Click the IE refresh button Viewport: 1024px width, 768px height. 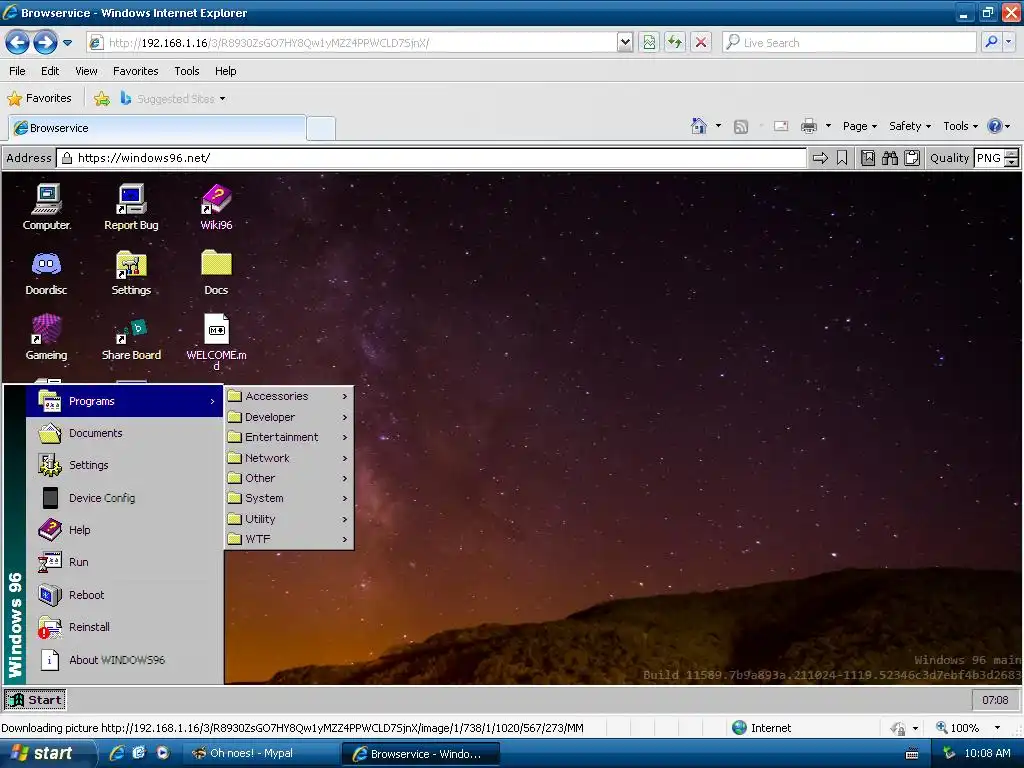tap(675, 43)
